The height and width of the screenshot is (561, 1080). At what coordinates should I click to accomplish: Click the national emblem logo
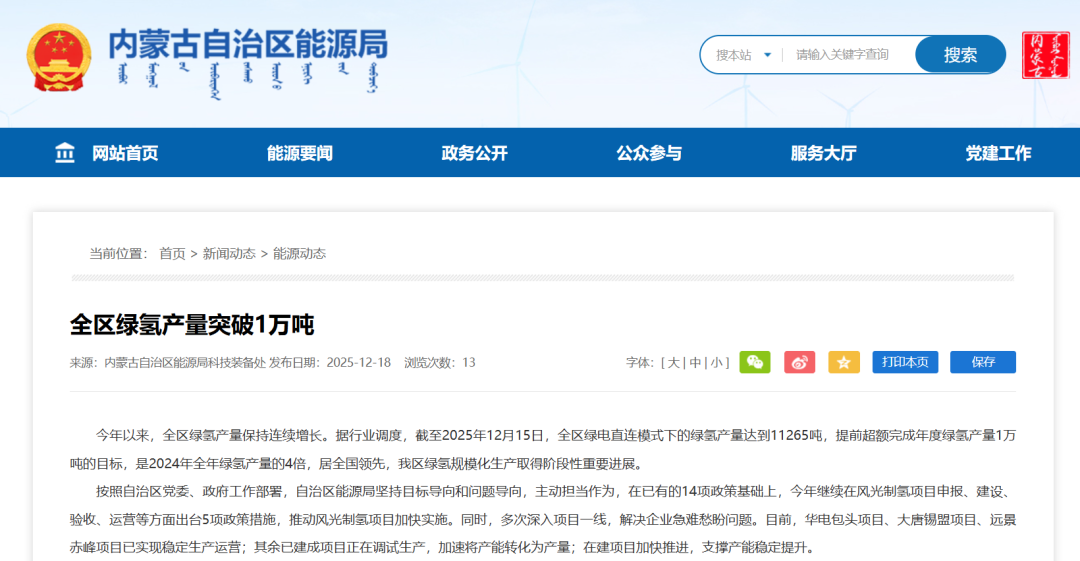[x=59, y=58]
